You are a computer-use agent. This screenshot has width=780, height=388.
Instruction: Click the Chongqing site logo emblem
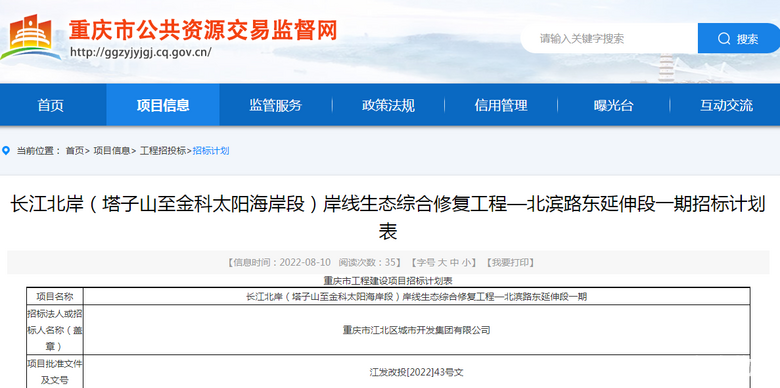coord(31,37)
